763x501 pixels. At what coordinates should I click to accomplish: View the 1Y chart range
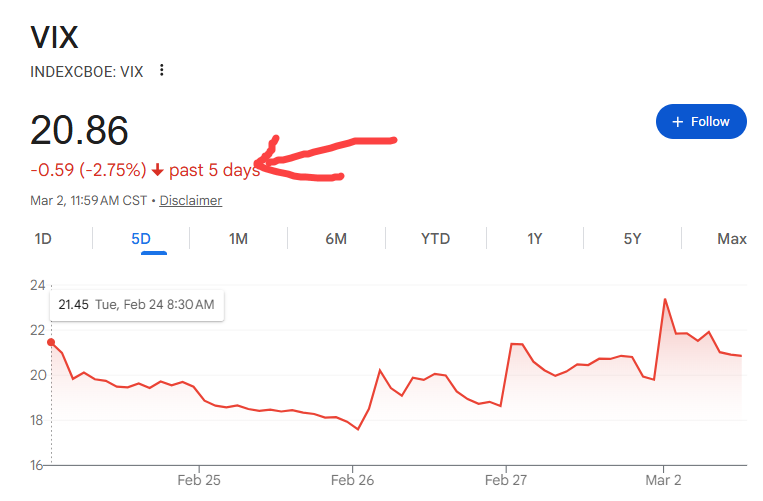pyautogui.click(x=535, y=239)
